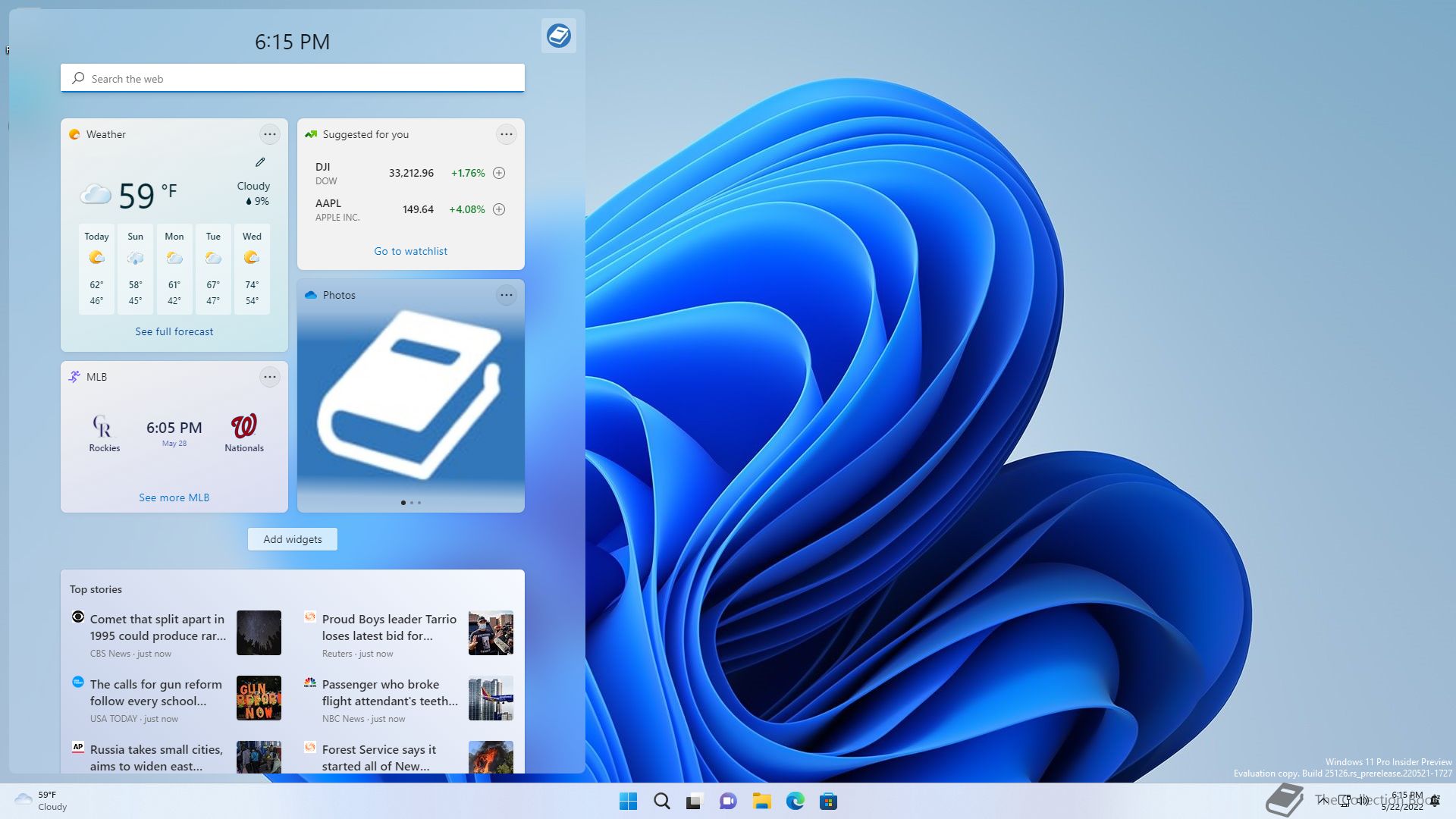1456x819 pixels.
Task: Click USA TODAY source icon
Action: pyautogui.click(x=78, y=682)
